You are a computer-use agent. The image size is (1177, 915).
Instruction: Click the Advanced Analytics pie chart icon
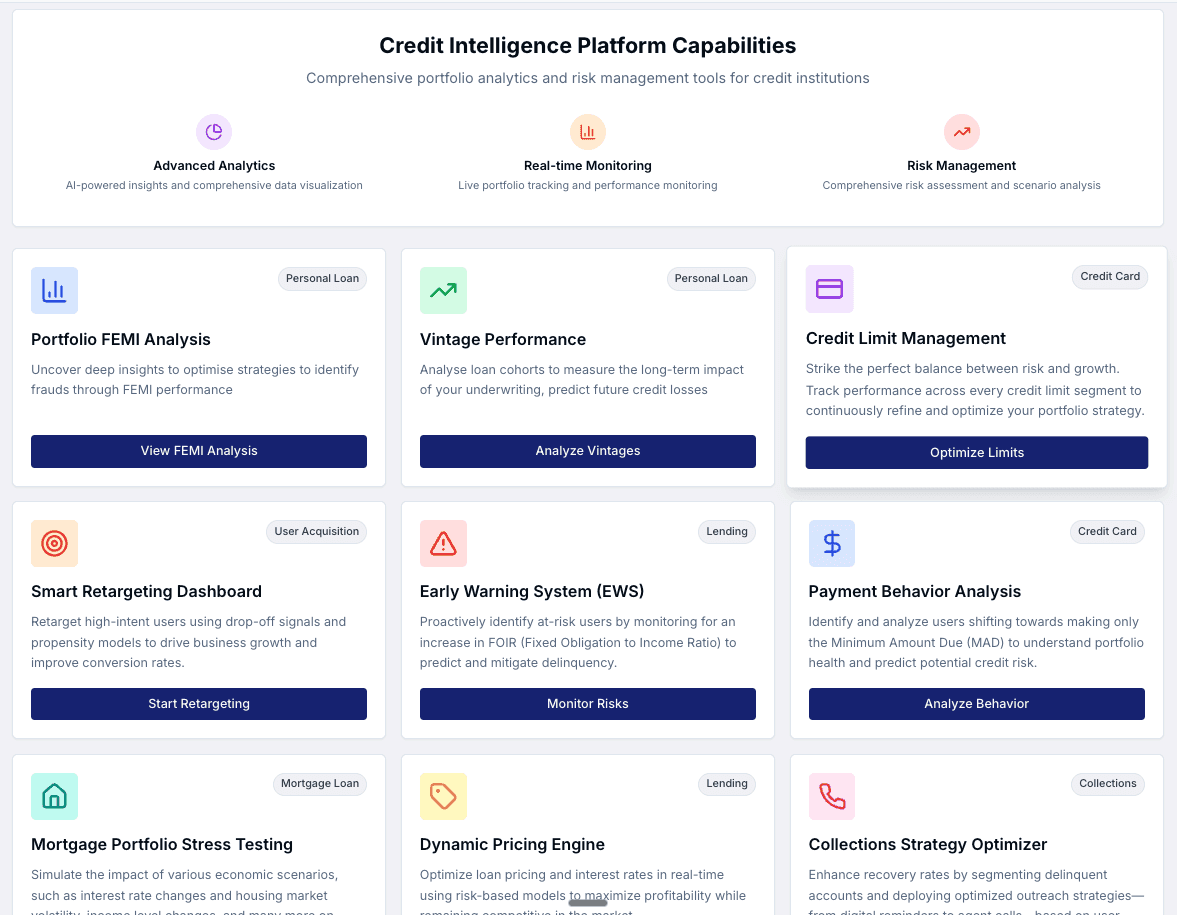point(214,132)
